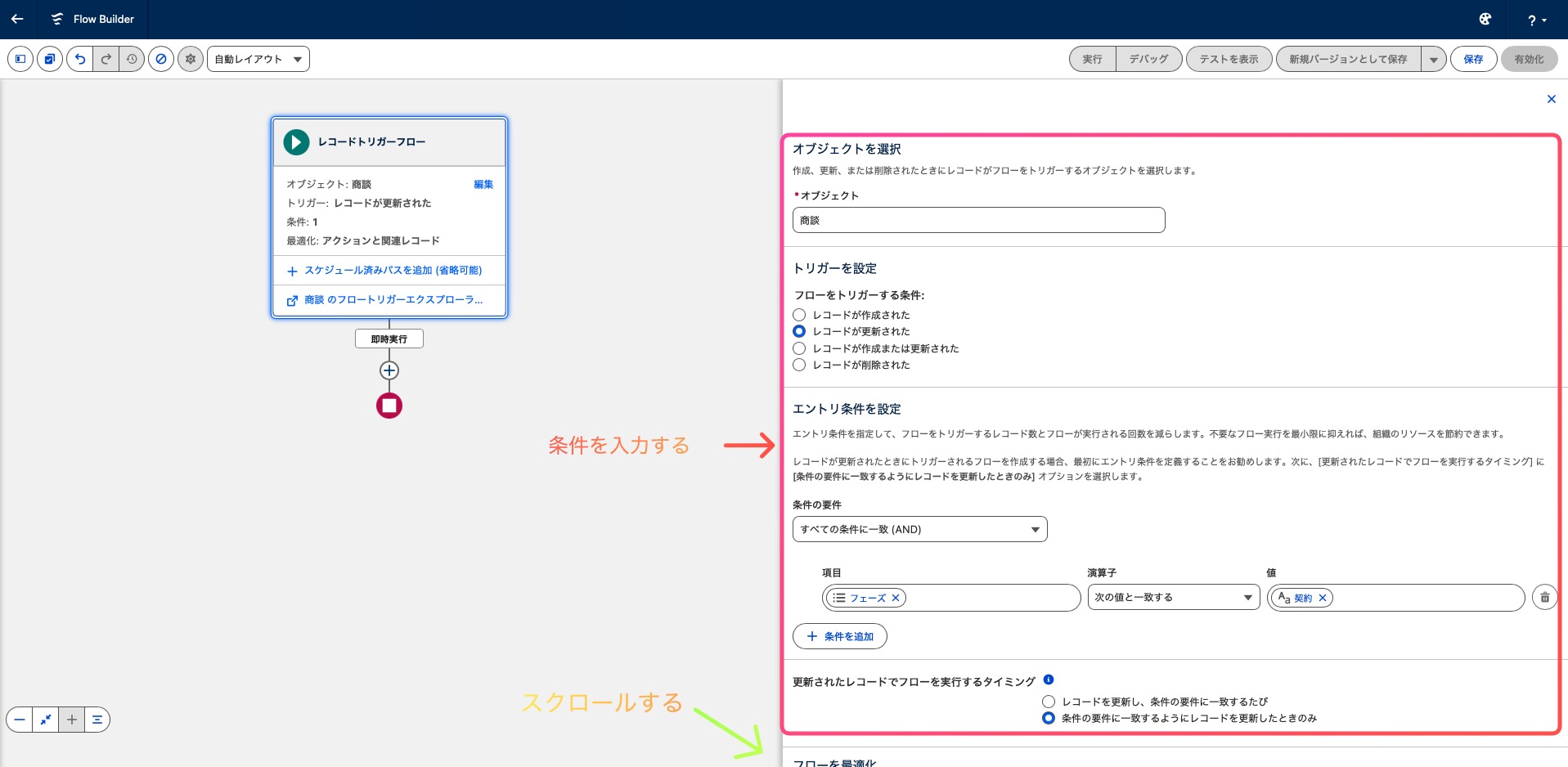Add element with plus circle below 即時実行
The width and height of the screenshot is (1568, 767).
pyautogui.click(x=389, y=370)
